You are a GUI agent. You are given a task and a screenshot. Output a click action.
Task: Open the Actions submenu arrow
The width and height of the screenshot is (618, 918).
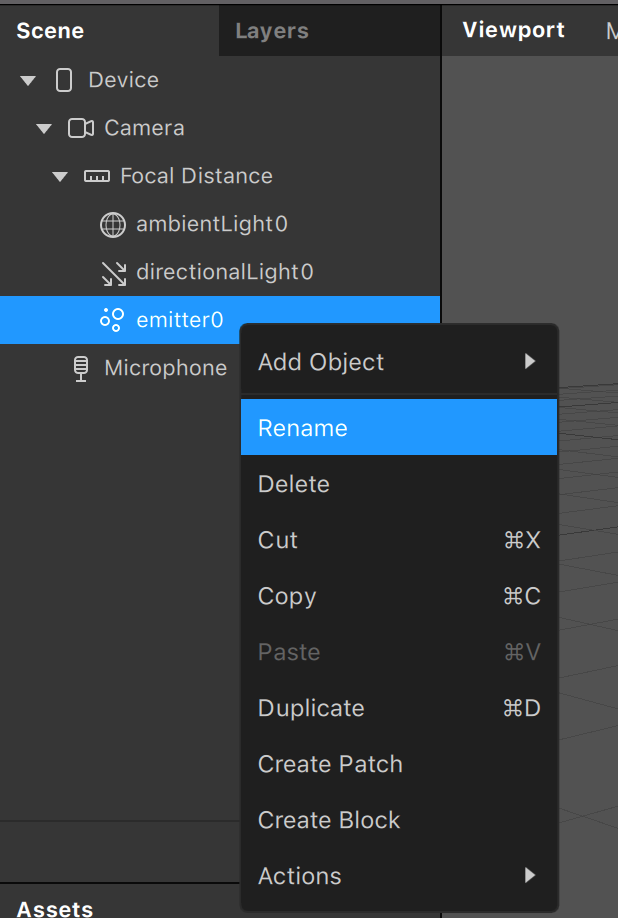pyautogui.click(x=530, y=876)
